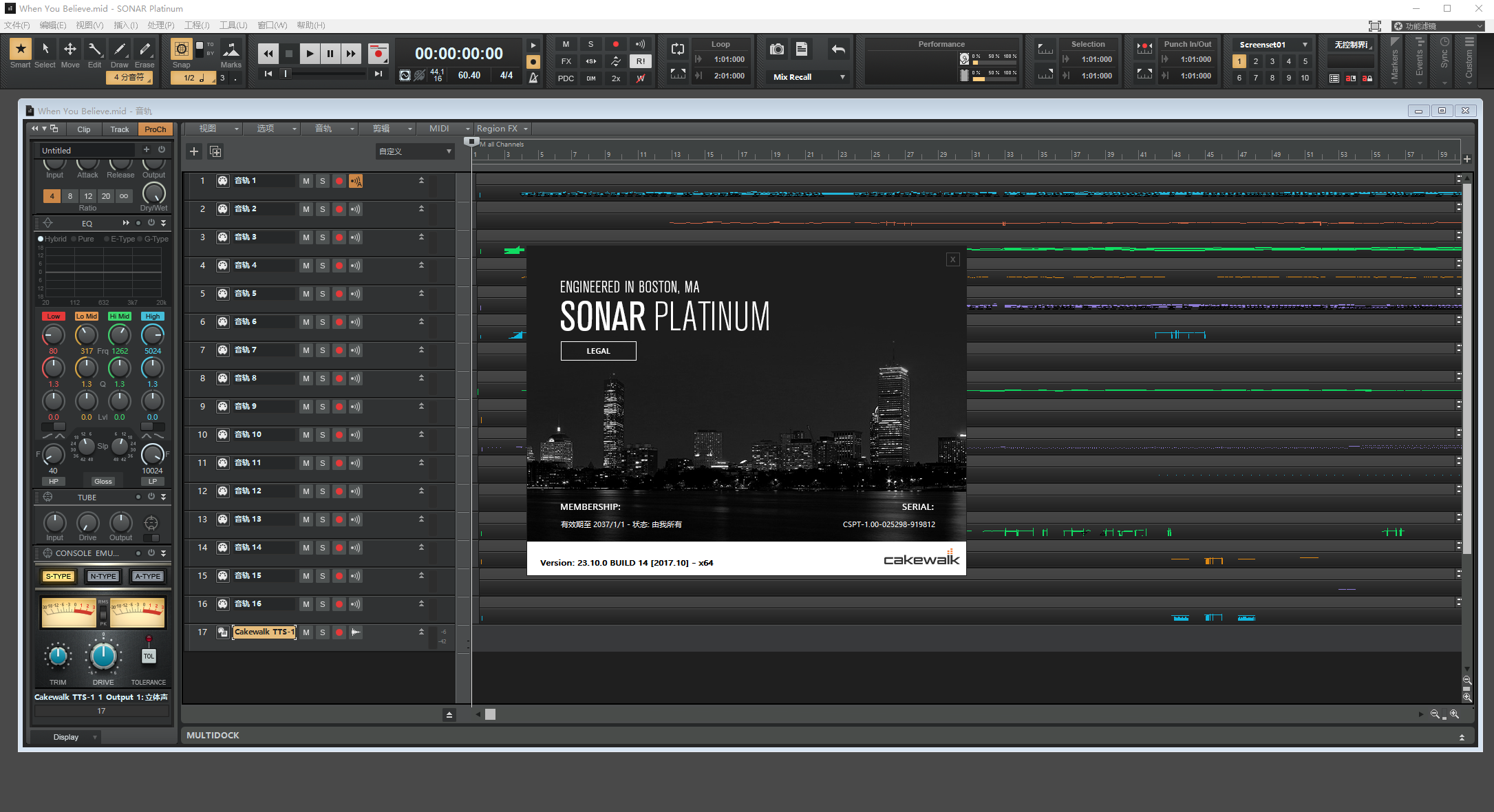The image size is (1494, 812).
Task: Open the 工具(U) menu
Action: point(233,25)
